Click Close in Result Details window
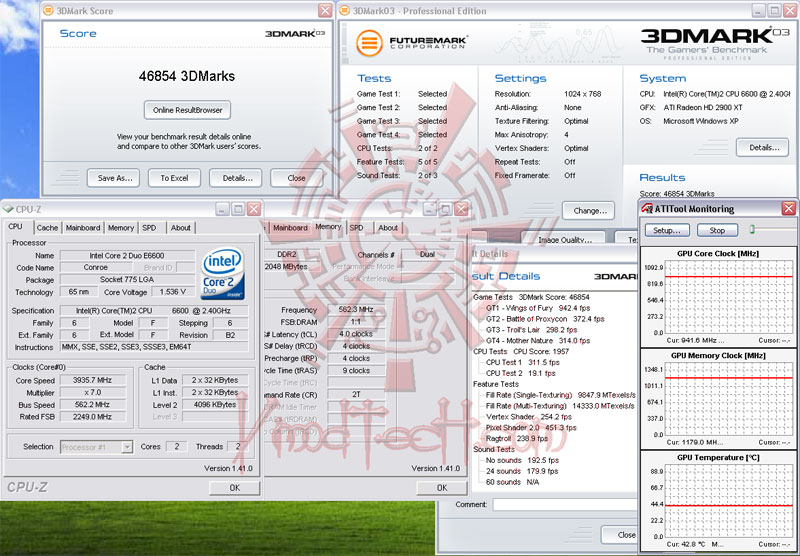This screenshot has height=556, width=800. (x=621, y=535)
